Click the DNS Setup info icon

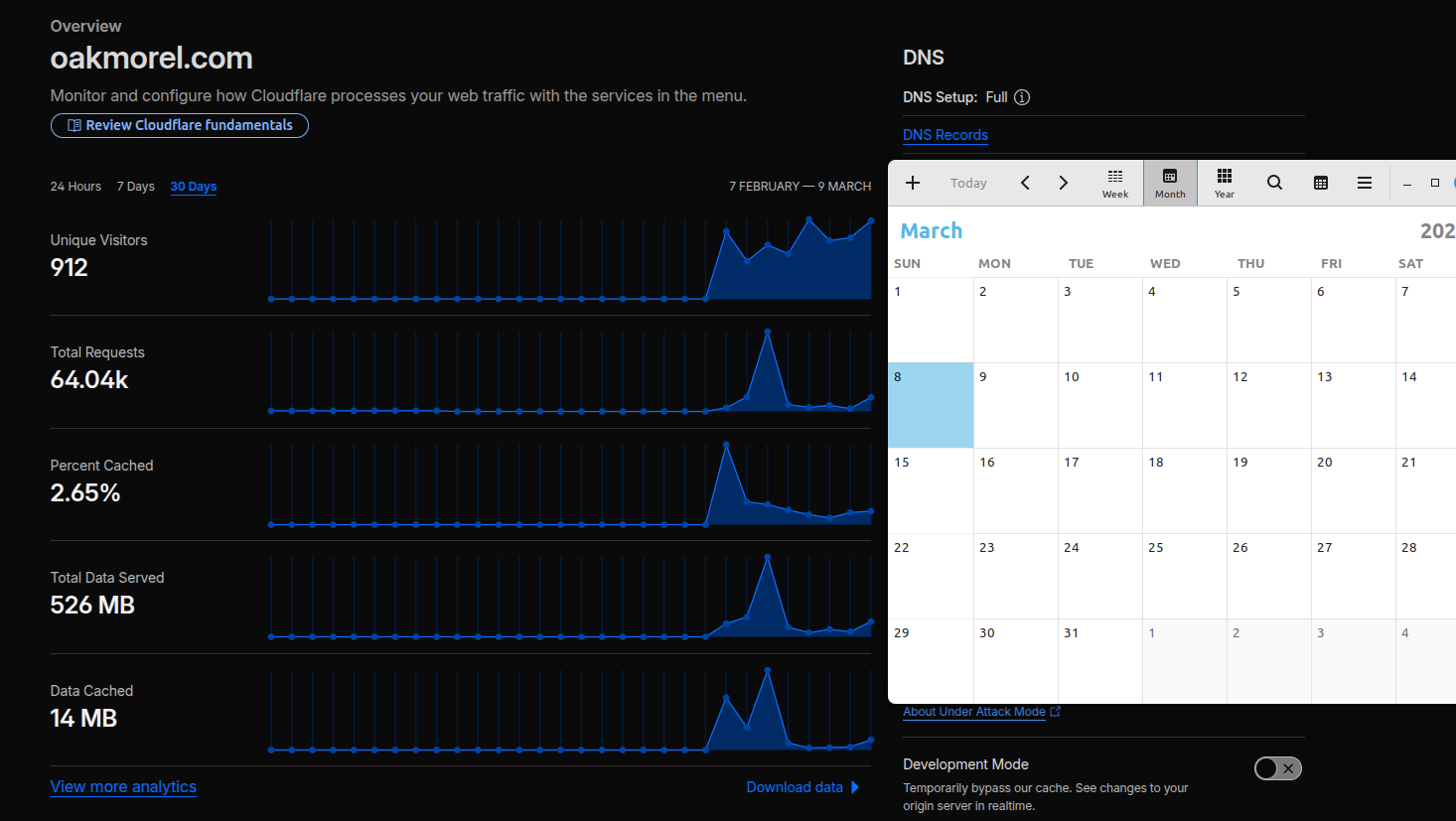[x=1022, y=97]
